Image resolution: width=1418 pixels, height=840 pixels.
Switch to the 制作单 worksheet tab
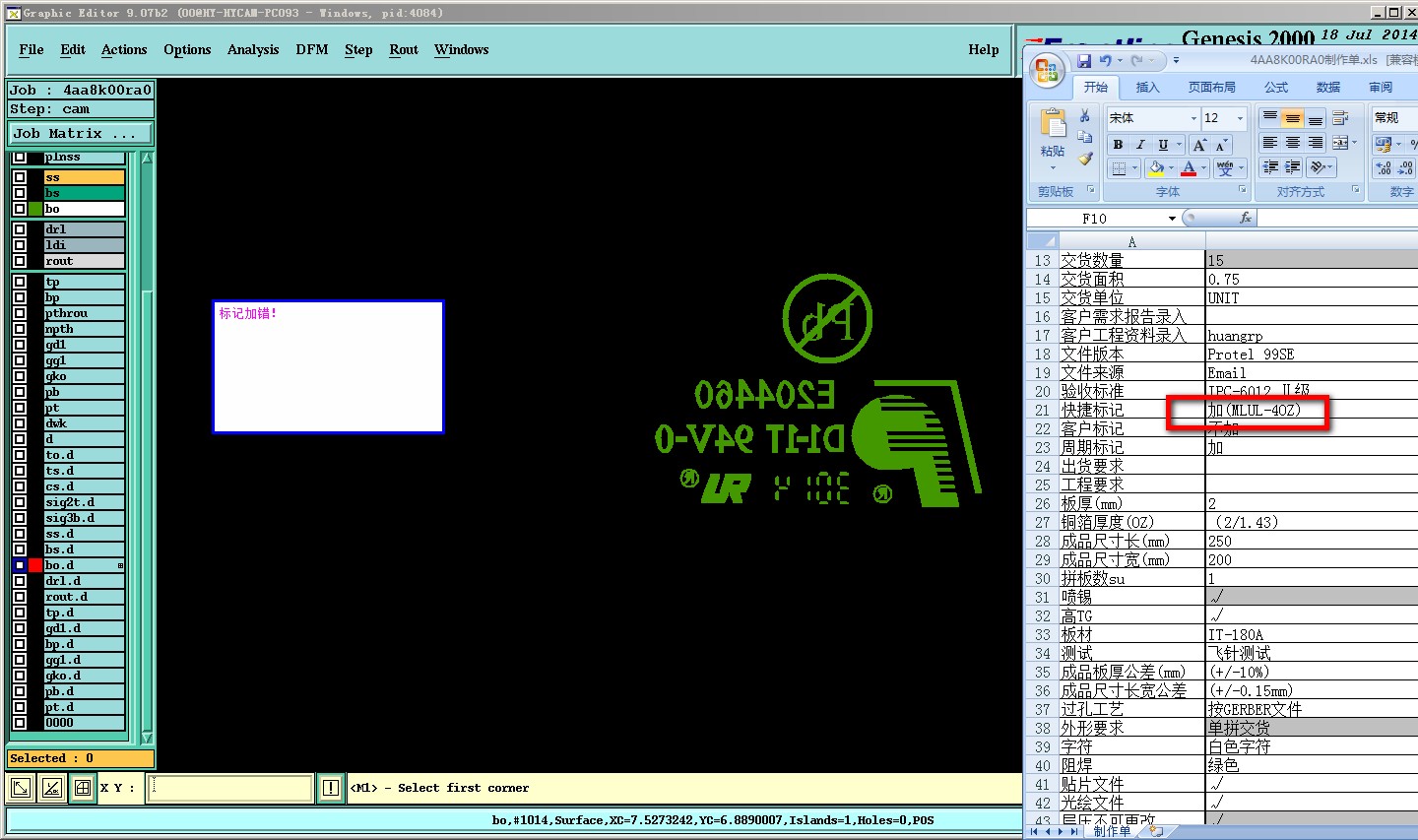coord(1112,832)
